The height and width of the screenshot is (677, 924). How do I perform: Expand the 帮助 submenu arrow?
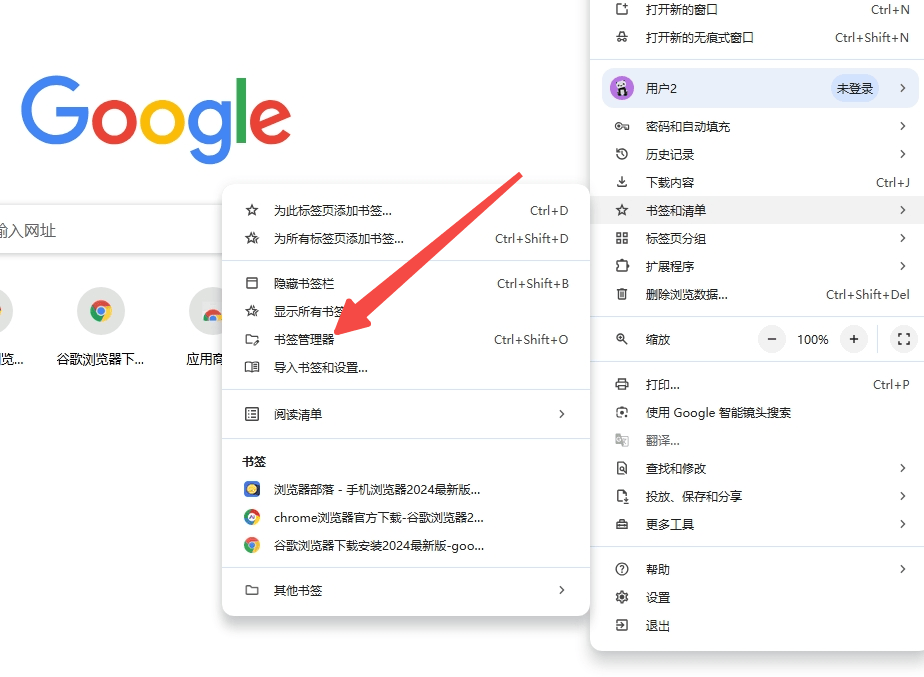coord(903,569)
